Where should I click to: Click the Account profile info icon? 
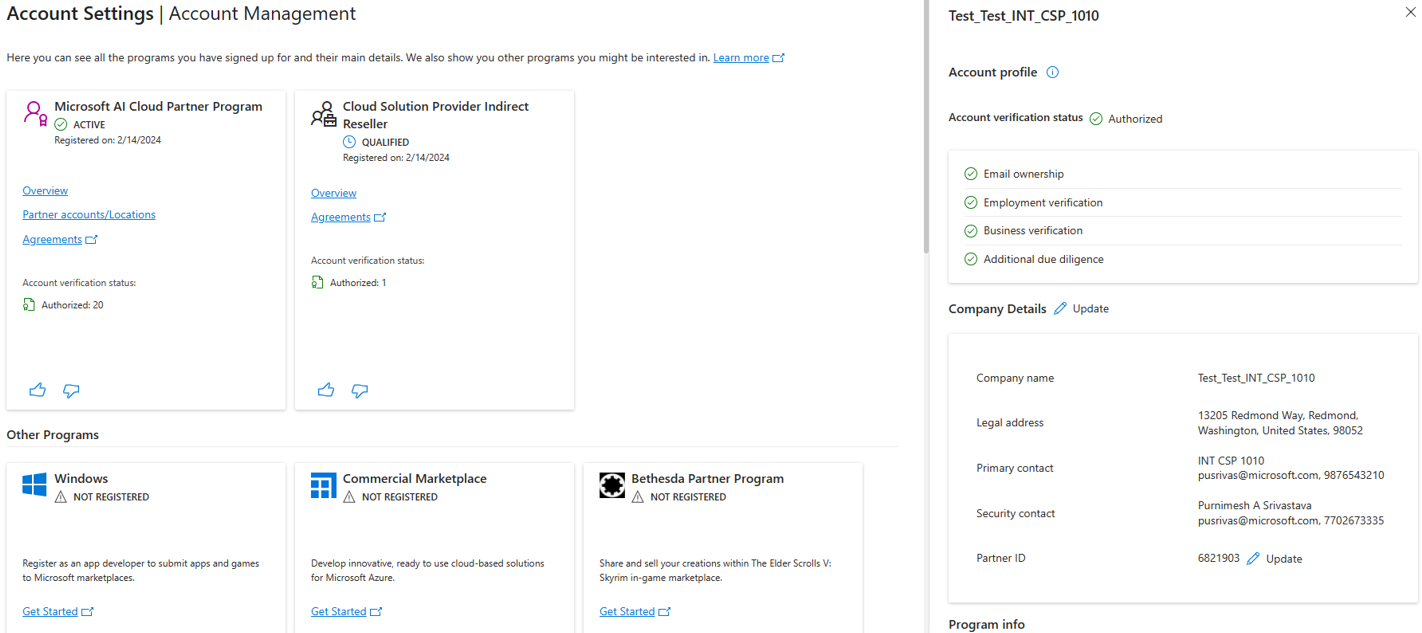(x=1052, y=72)
